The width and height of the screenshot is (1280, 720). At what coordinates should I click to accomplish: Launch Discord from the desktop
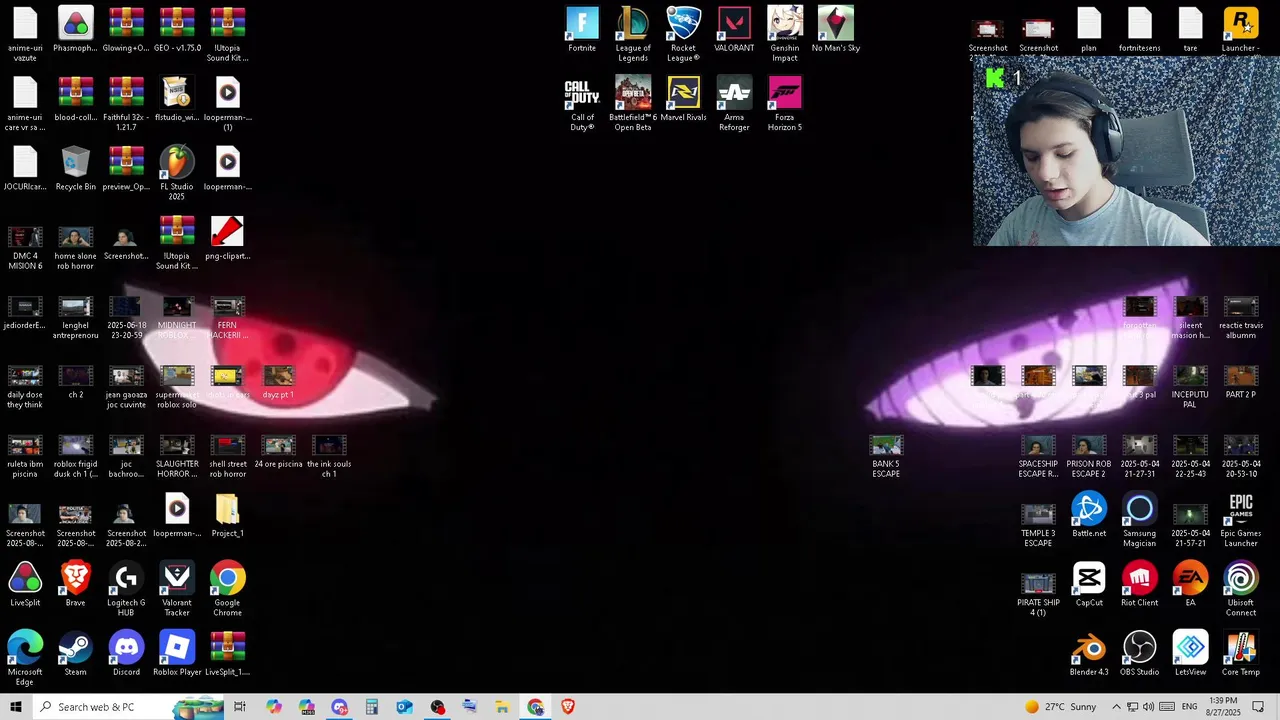coord(126,654)
